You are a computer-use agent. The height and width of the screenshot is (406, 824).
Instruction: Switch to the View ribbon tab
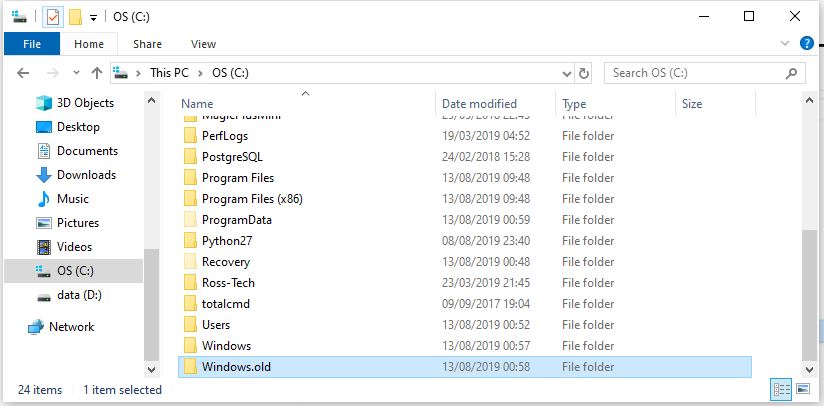tap(203, 44)
